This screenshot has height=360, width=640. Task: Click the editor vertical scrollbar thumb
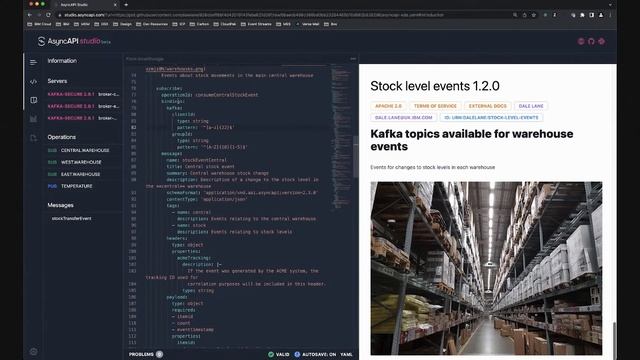(356, 157)
